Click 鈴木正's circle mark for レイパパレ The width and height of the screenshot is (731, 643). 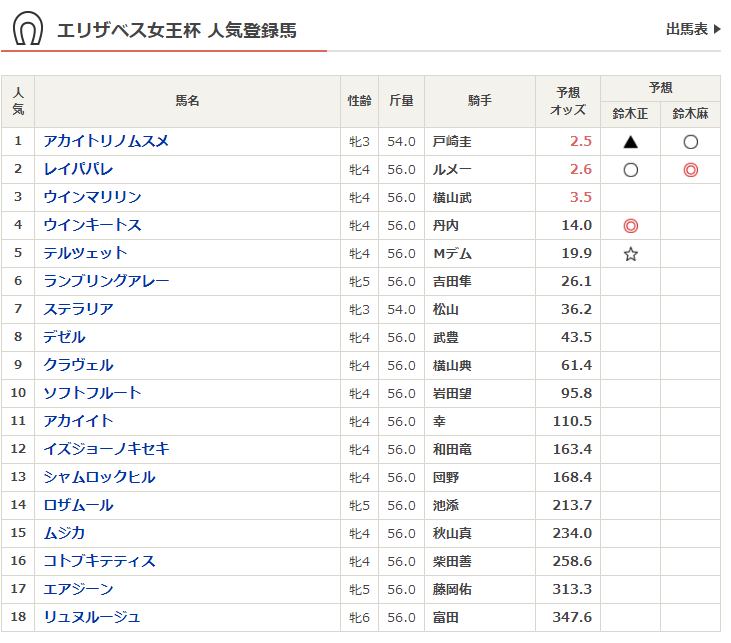pos(630,170)
